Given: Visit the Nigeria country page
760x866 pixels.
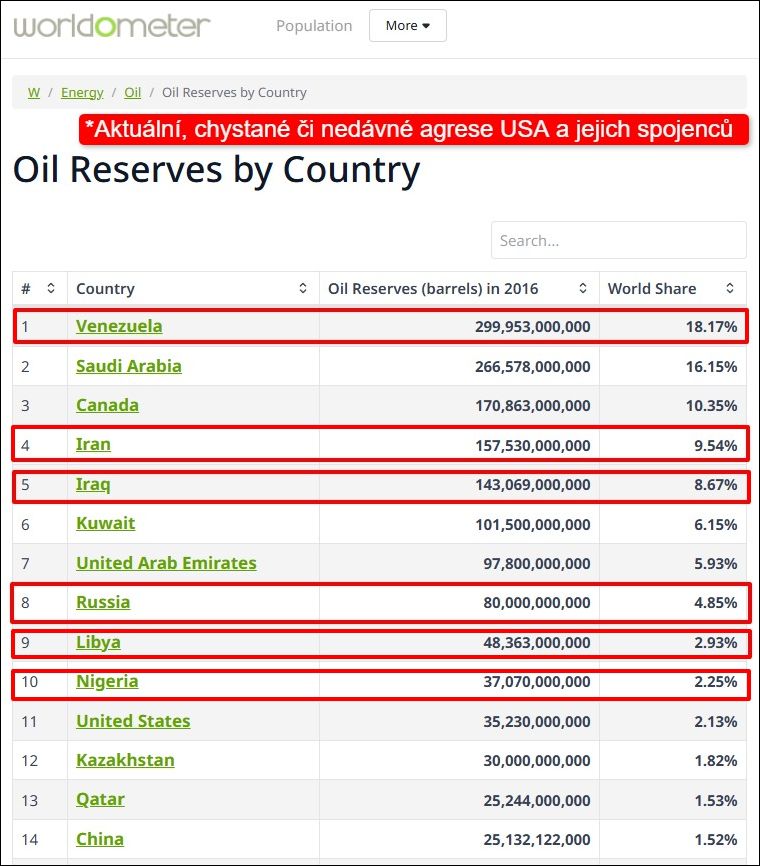Looking at the screenshot, I should tap(107, 681).
